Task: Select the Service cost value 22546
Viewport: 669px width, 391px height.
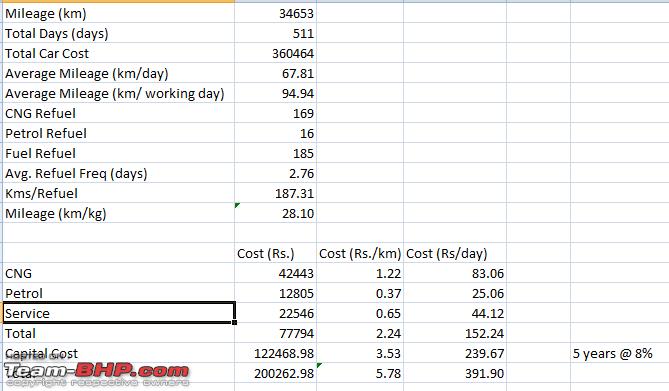Action: tap(276, 313)
